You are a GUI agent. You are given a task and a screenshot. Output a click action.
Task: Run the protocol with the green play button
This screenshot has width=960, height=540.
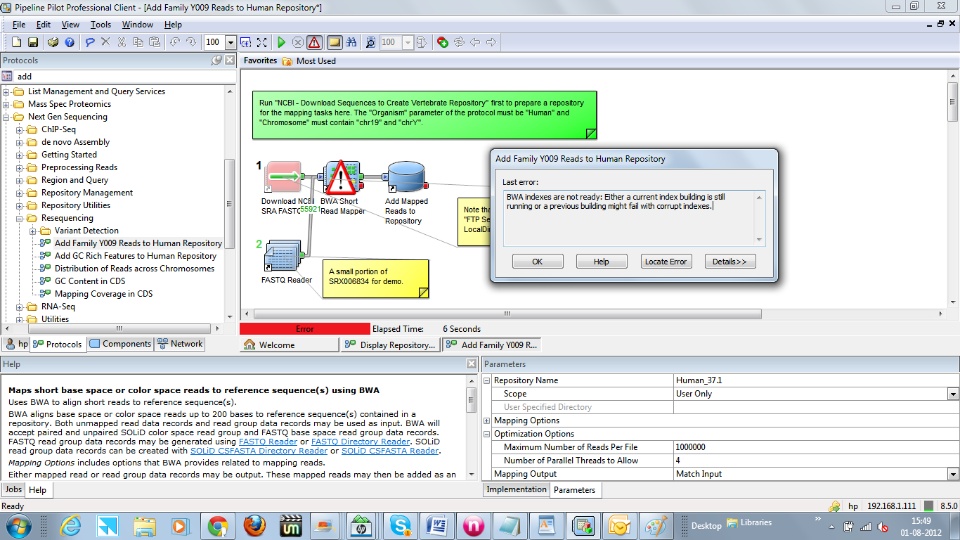point(281,42)
